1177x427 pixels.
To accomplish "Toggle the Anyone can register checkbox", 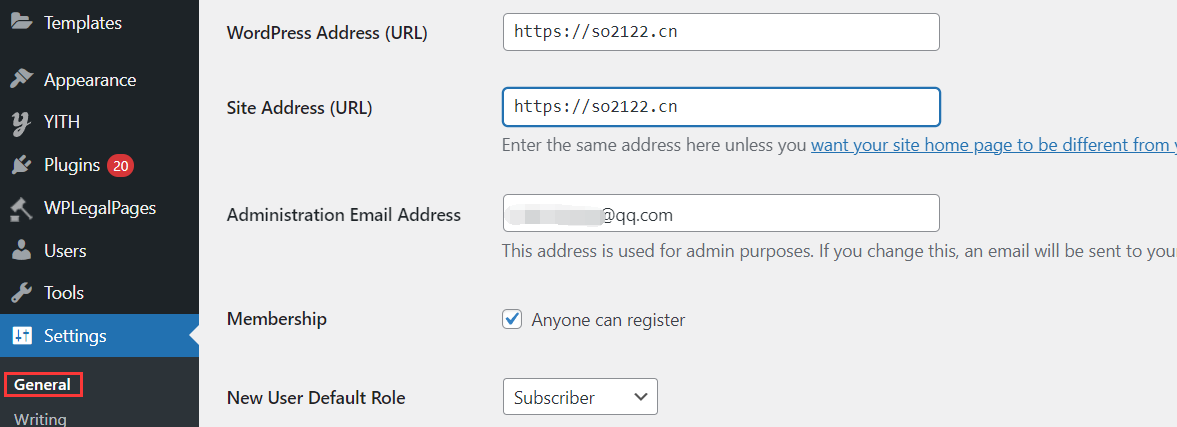I will (x=512, y=320).
